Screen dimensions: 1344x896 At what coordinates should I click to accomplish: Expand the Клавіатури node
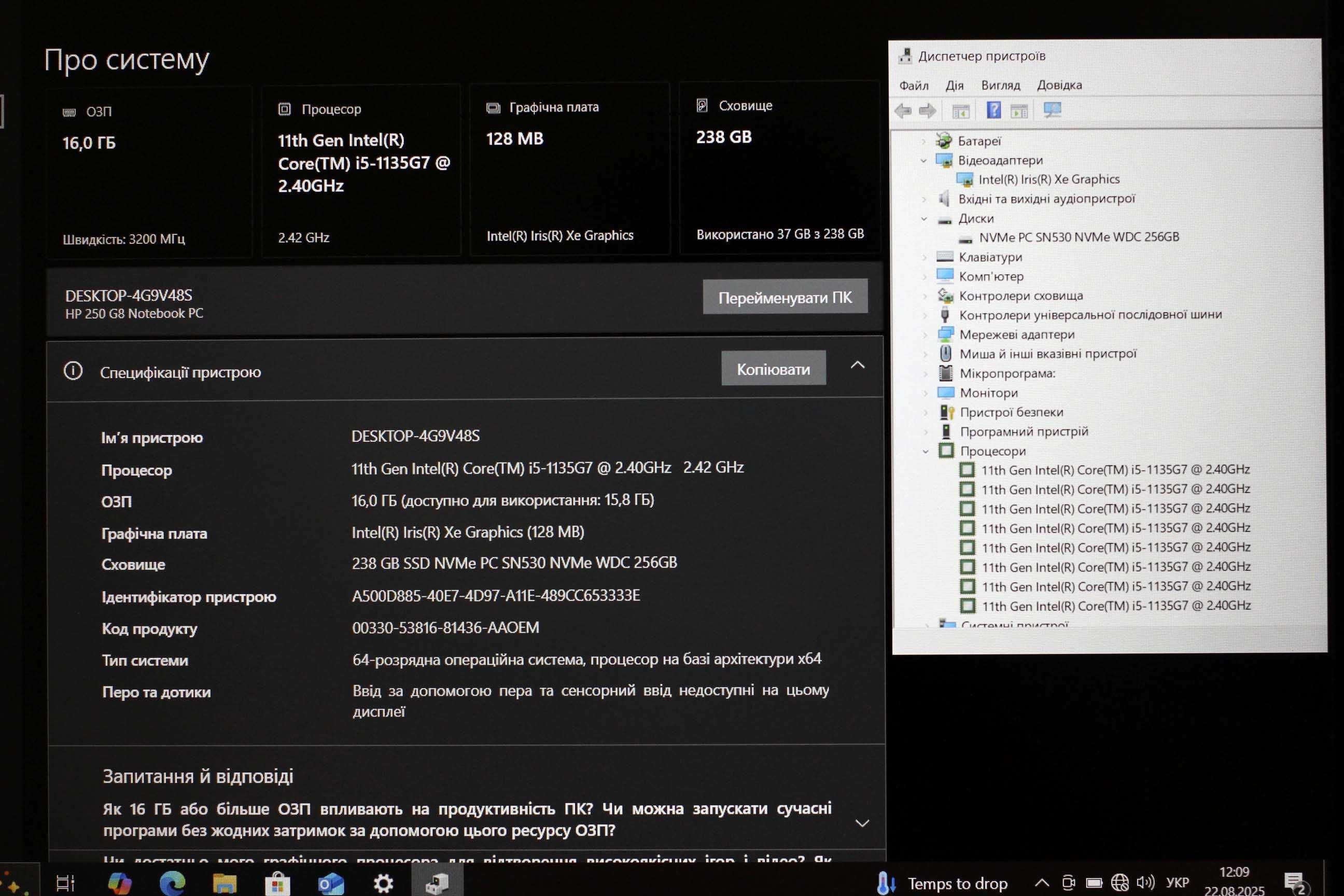(x=925, y=257)
